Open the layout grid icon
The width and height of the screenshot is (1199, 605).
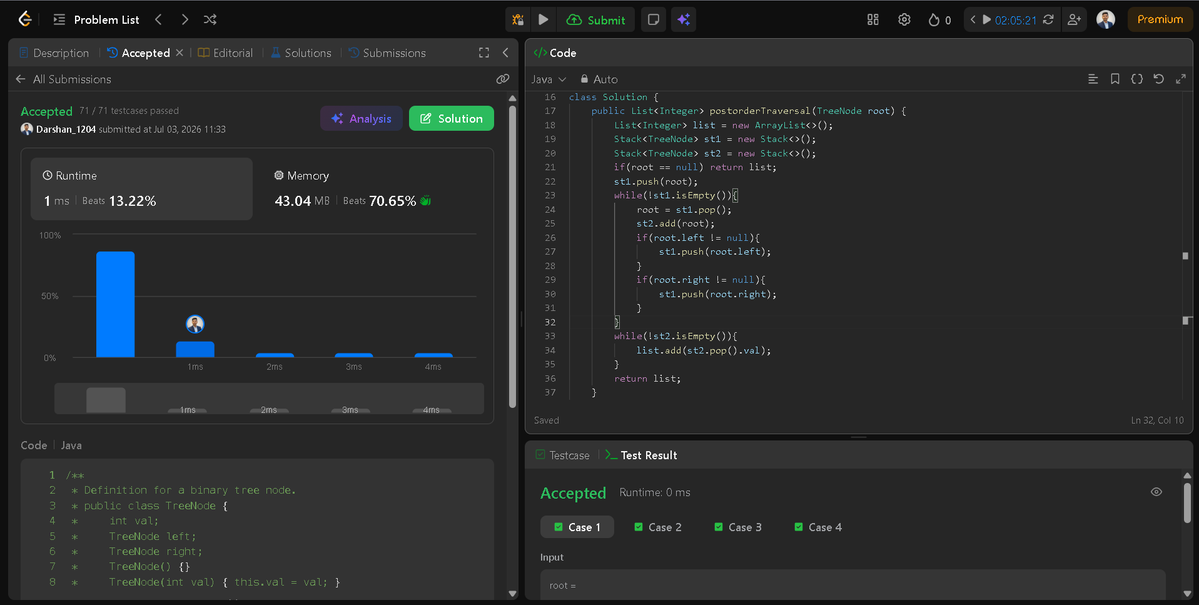click(x=872, y=20)
